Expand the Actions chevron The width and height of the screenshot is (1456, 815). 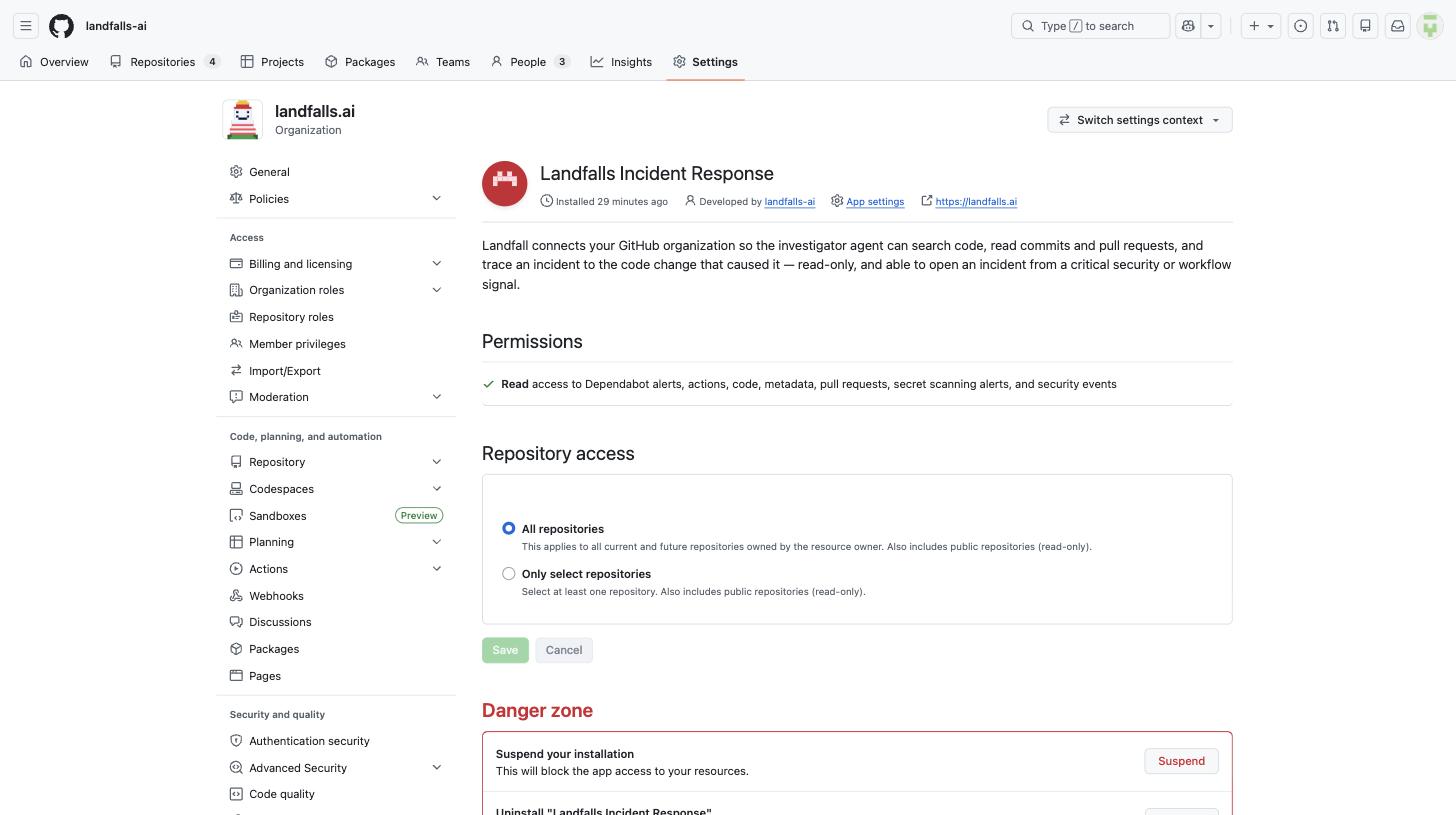click(436, 569)
